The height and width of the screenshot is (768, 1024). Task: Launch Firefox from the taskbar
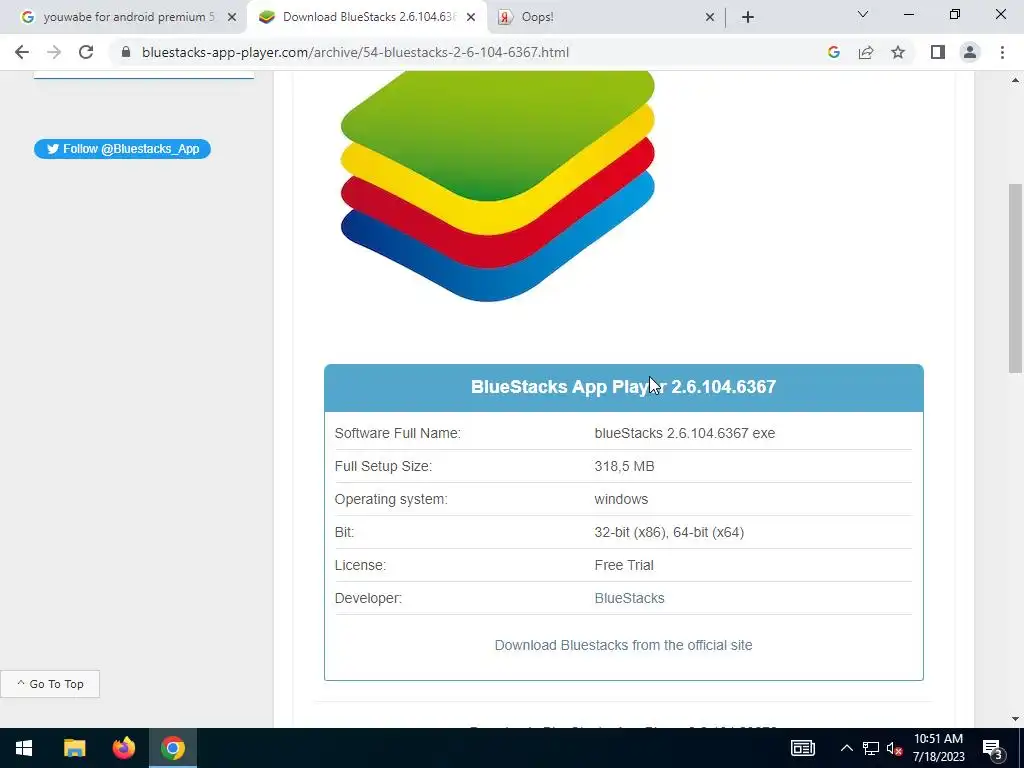click(123, 748)
